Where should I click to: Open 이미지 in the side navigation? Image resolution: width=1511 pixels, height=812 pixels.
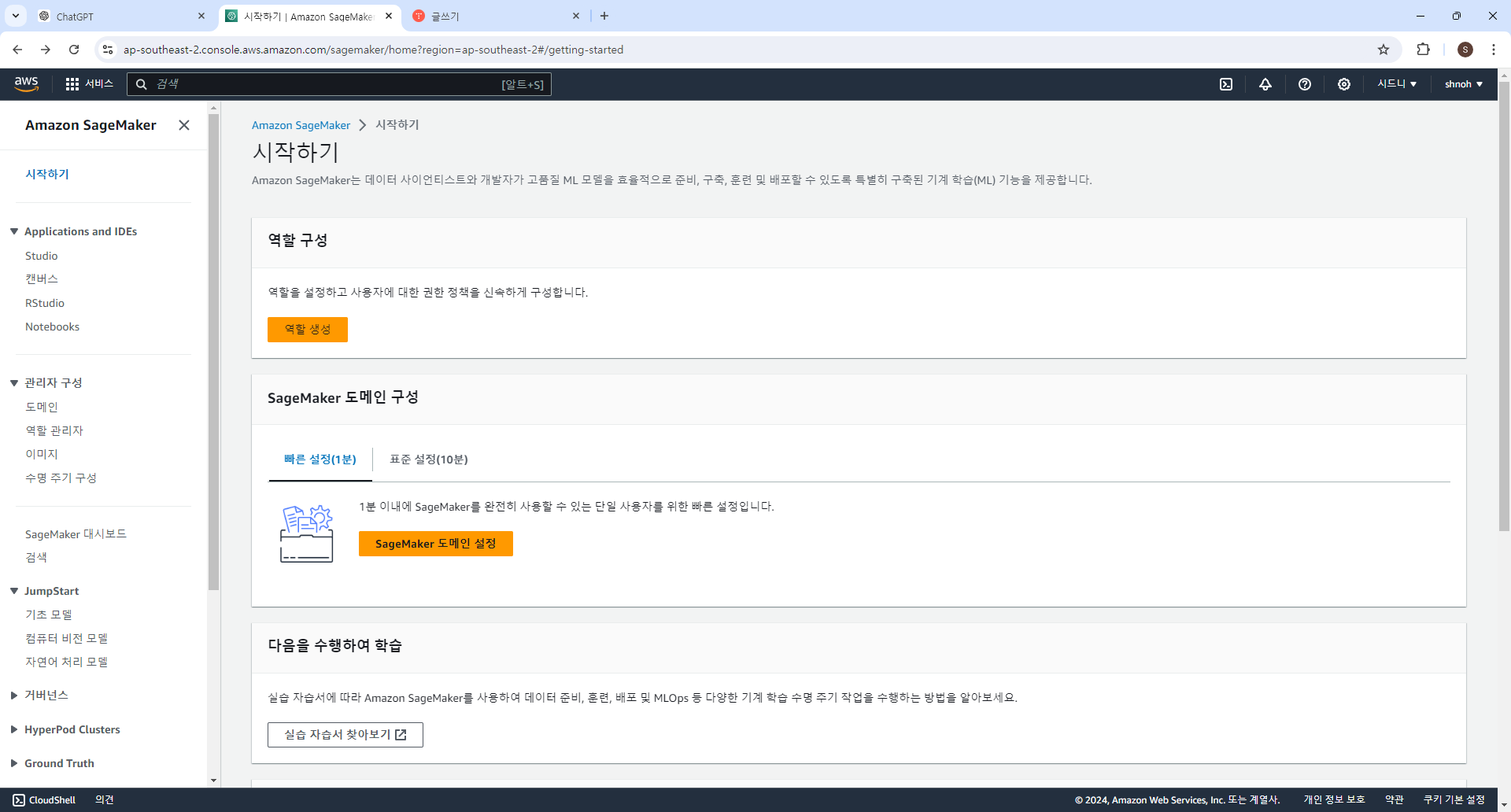point(42,454)
